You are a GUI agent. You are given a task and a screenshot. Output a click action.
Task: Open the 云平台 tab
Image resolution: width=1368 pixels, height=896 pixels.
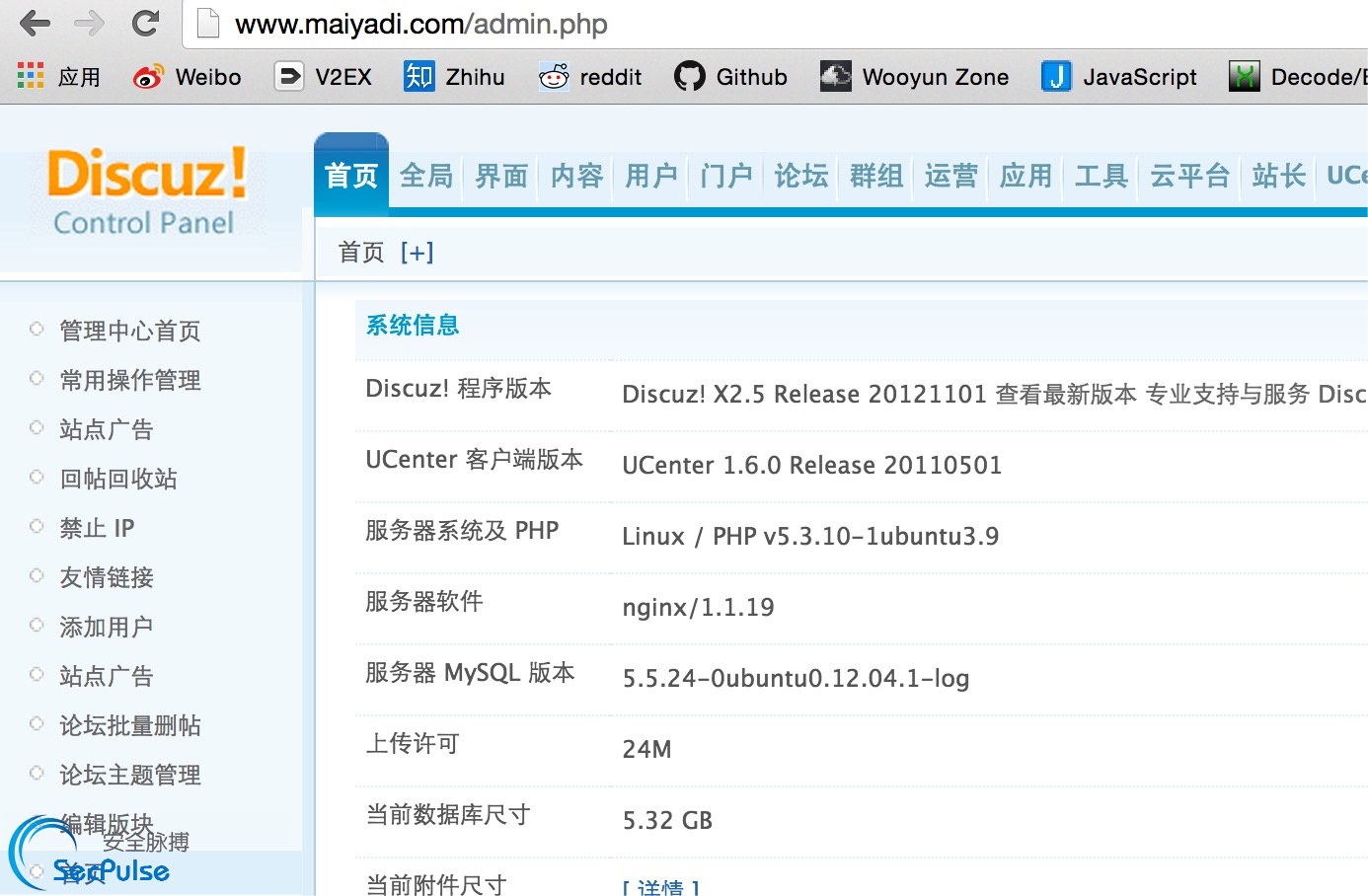click(1189, 177)
